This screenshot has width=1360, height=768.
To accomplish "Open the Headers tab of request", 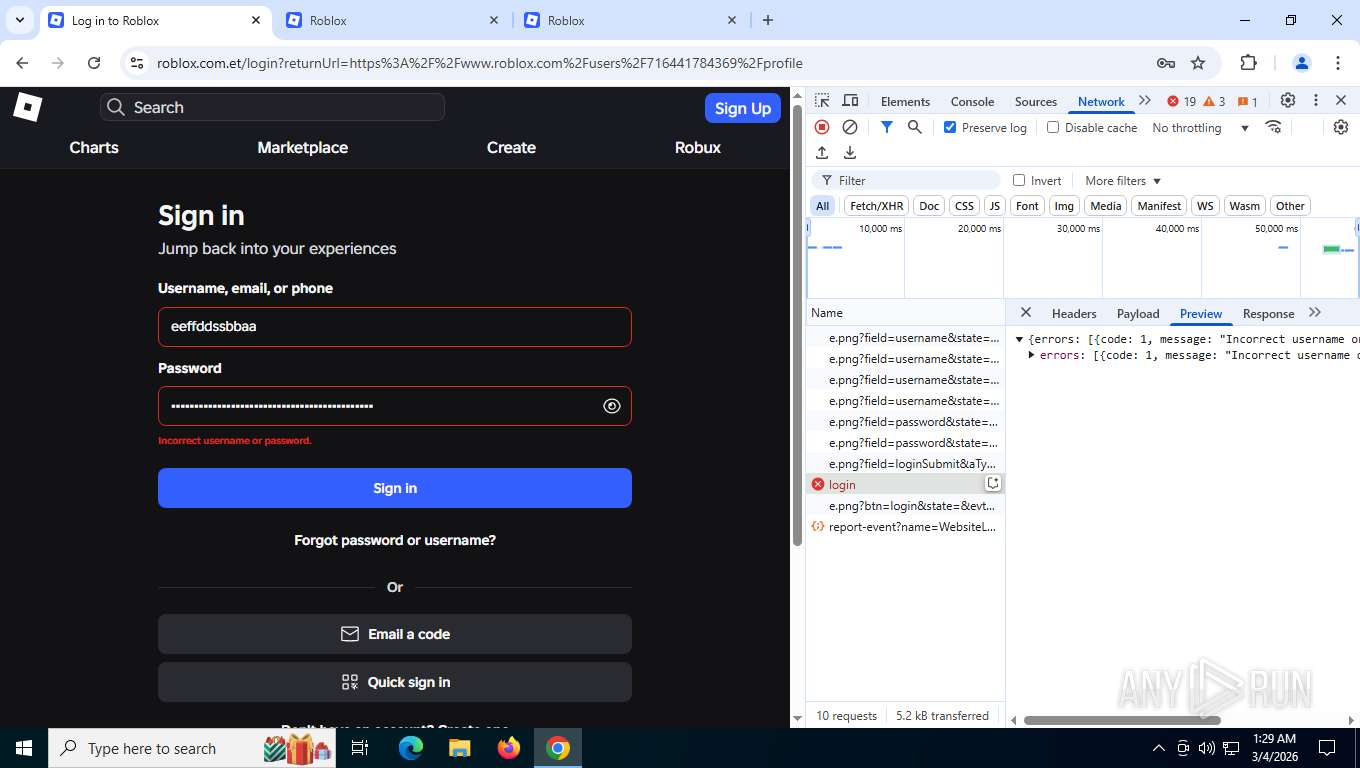I will (x=1074, y=314).
